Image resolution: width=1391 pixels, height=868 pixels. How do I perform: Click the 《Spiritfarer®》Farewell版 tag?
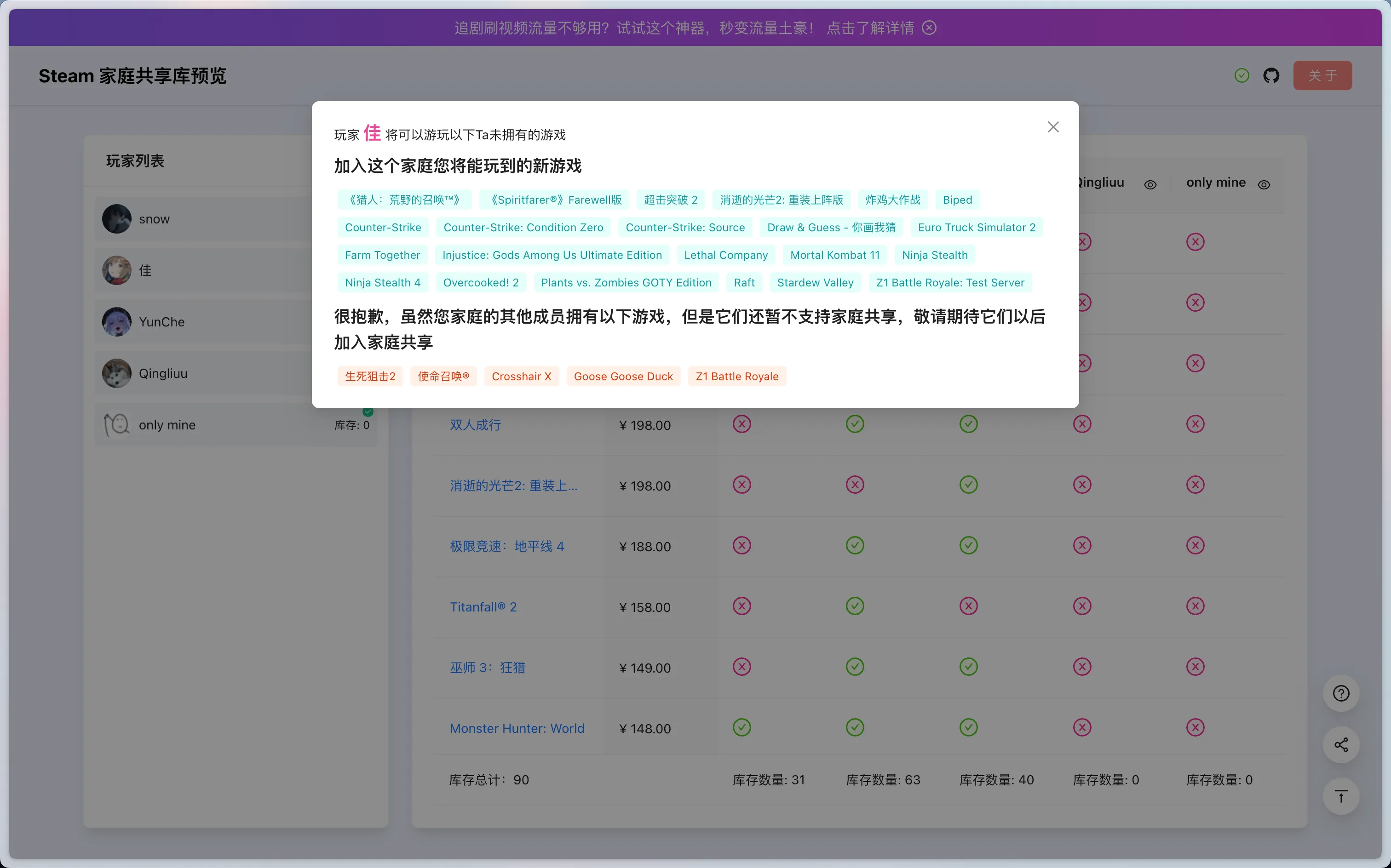click(554, 200)
